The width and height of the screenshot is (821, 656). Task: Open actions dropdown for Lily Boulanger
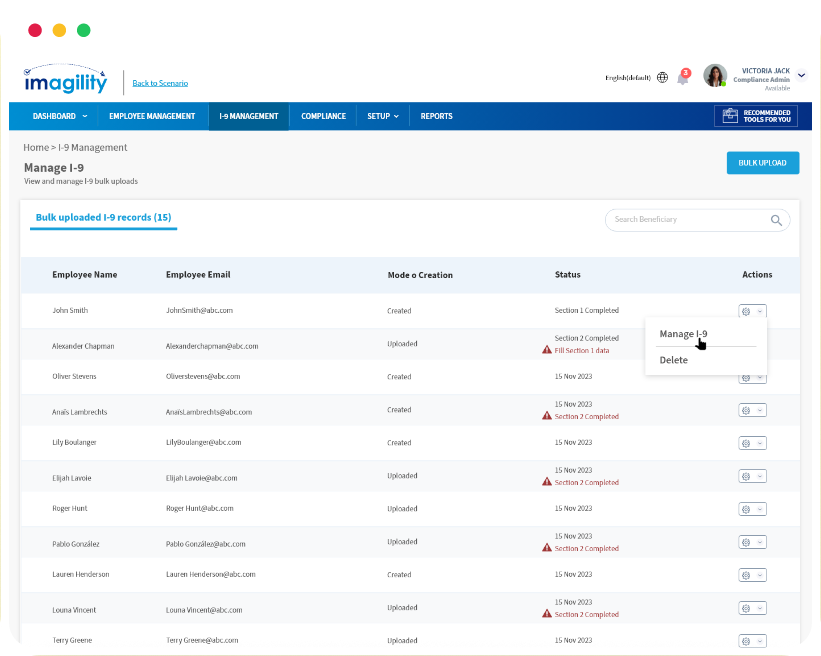point(752,443)
